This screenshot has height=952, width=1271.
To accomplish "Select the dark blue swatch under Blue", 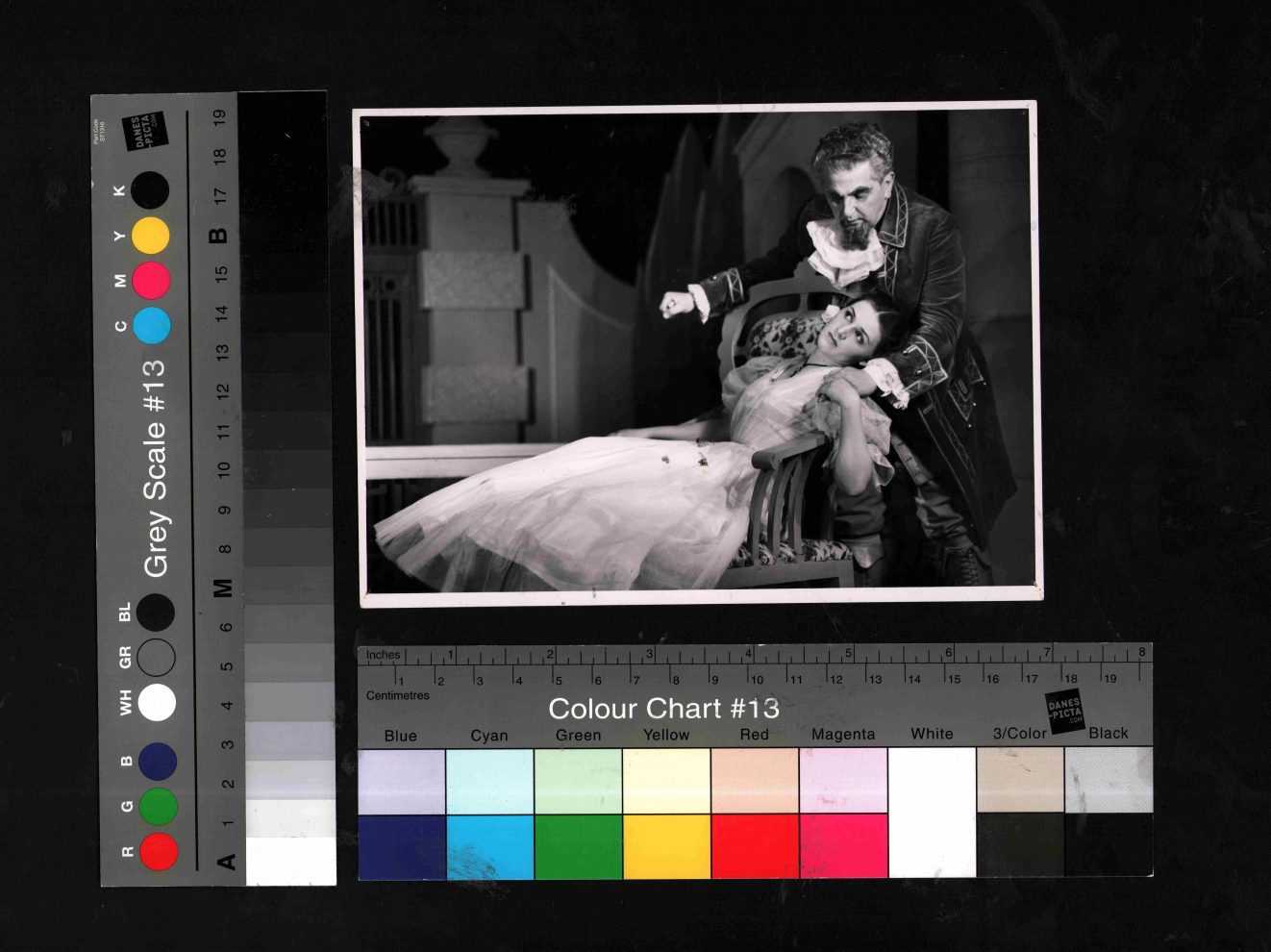I will tap(401, 846).
